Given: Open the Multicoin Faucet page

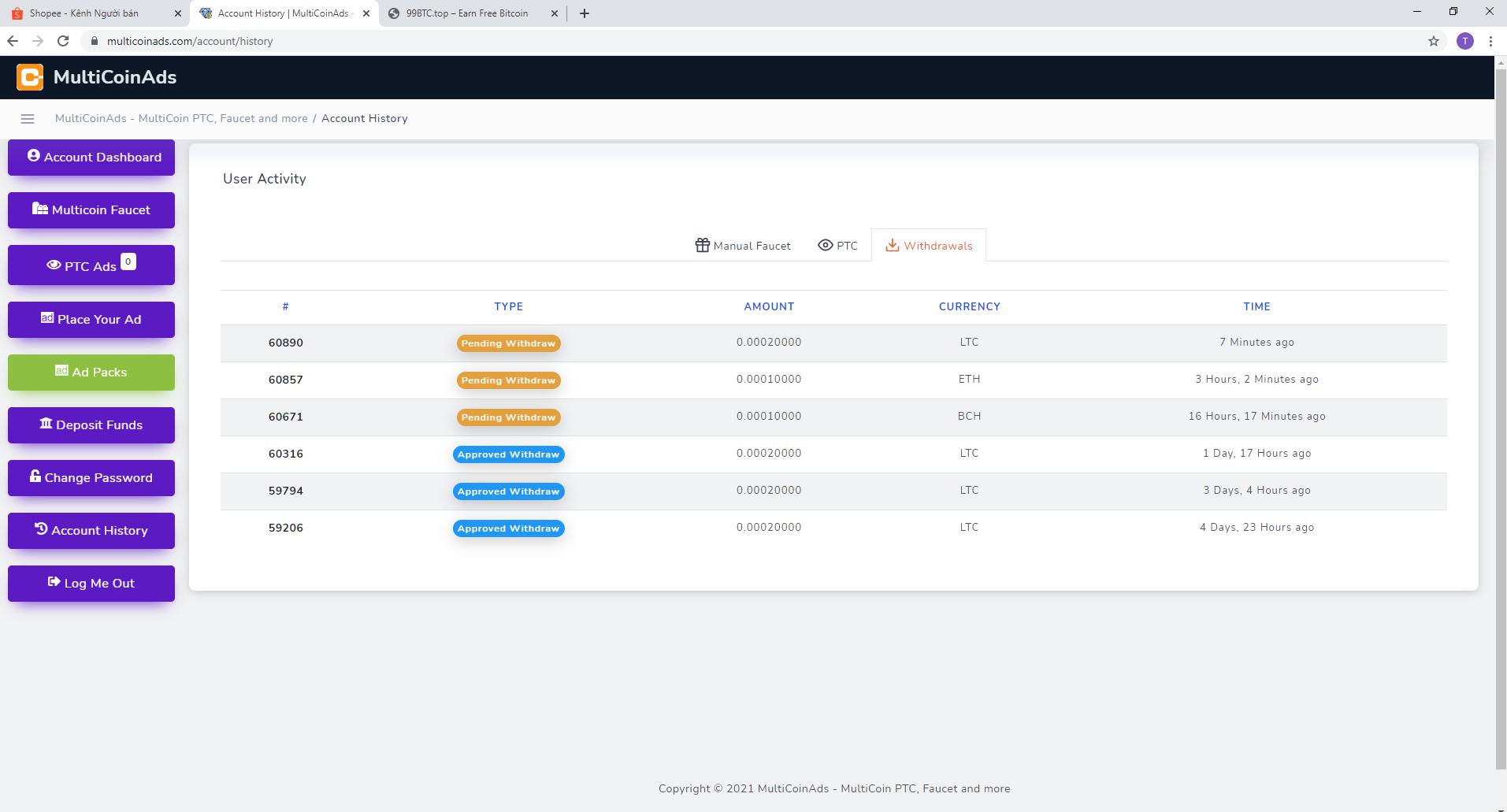Looking at the screenshot, I should [x=91, y=210].
